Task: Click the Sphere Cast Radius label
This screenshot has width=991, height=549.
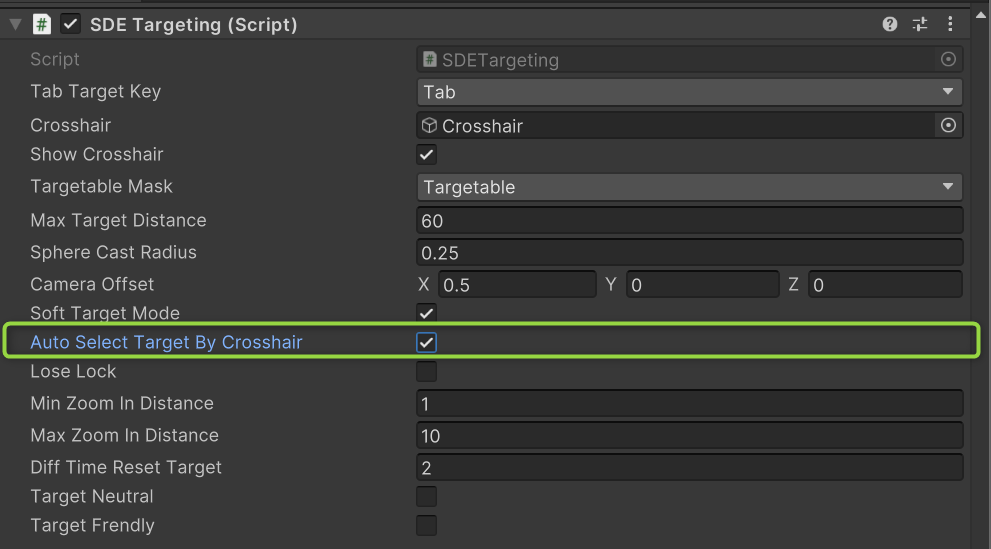Action: click(113, 252)
